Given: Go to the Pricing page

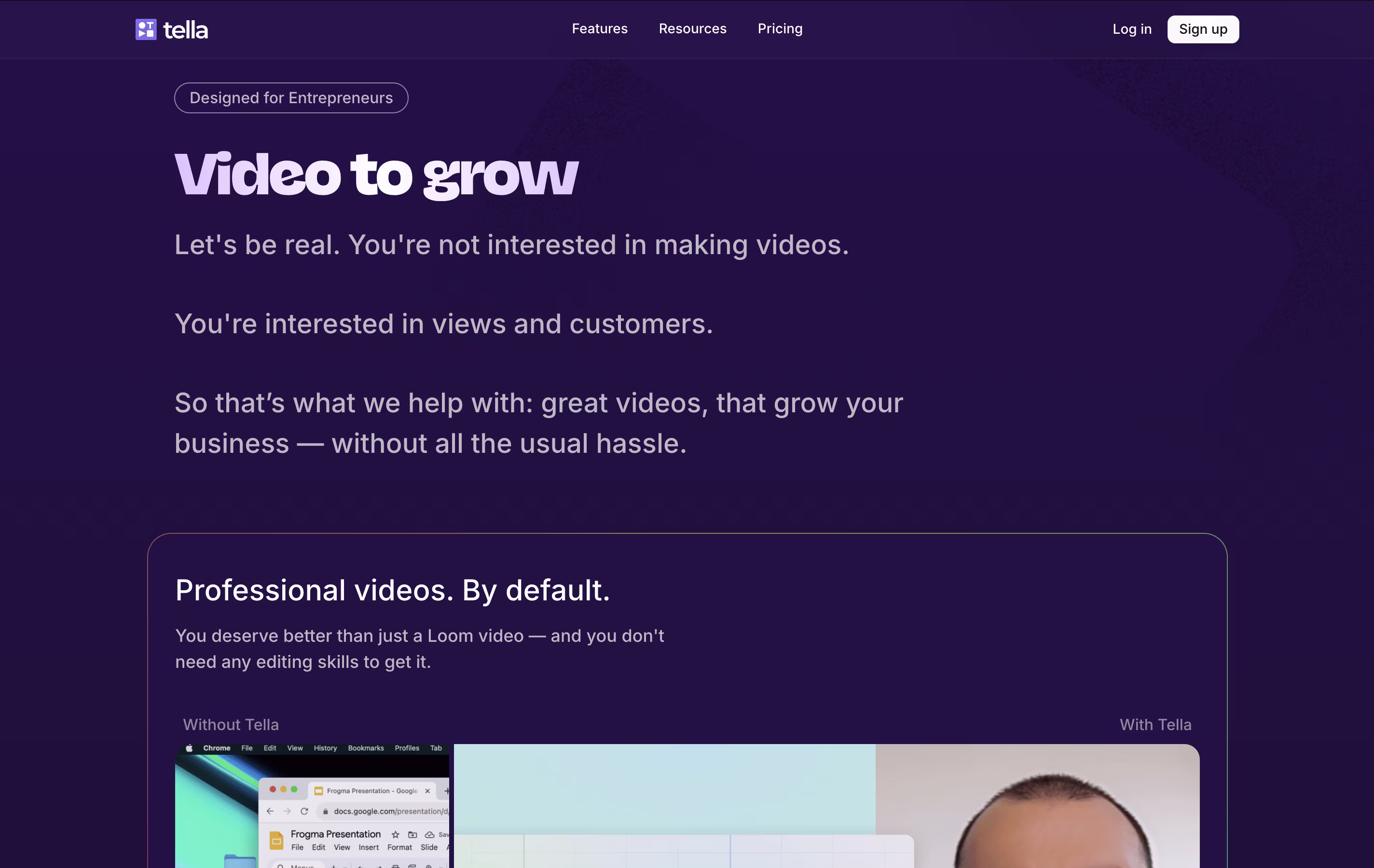Looking at the screenshot, I should click(780, 28).
